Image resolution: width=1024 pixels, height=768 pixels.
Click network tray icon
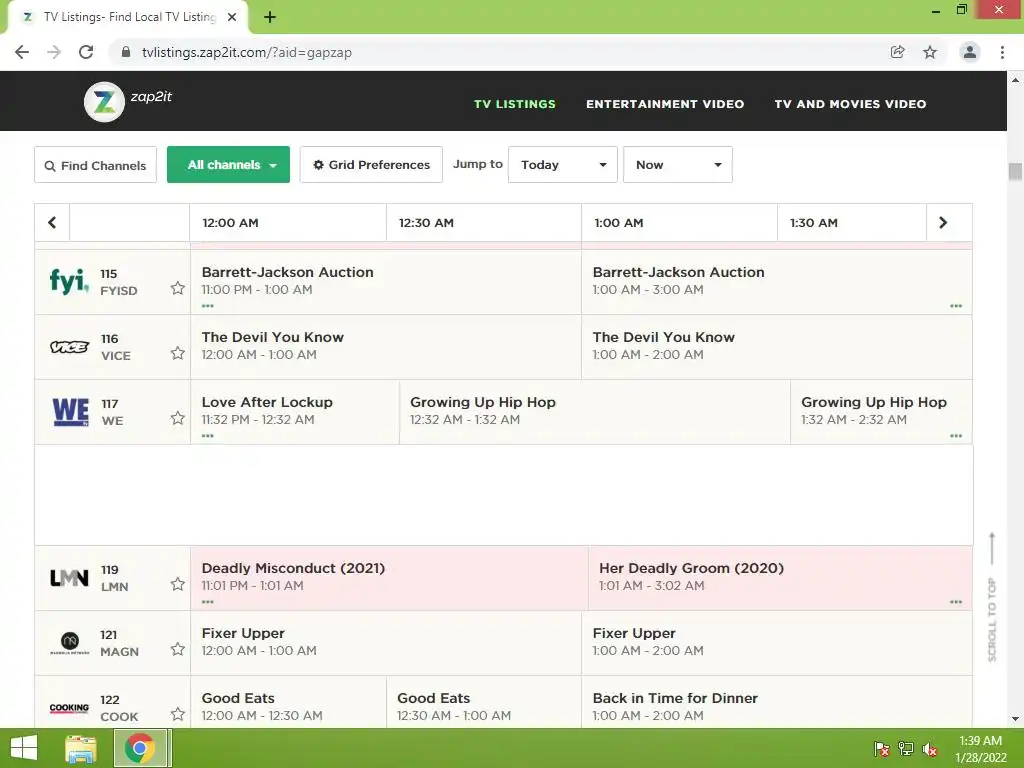(x=906, y=749)
